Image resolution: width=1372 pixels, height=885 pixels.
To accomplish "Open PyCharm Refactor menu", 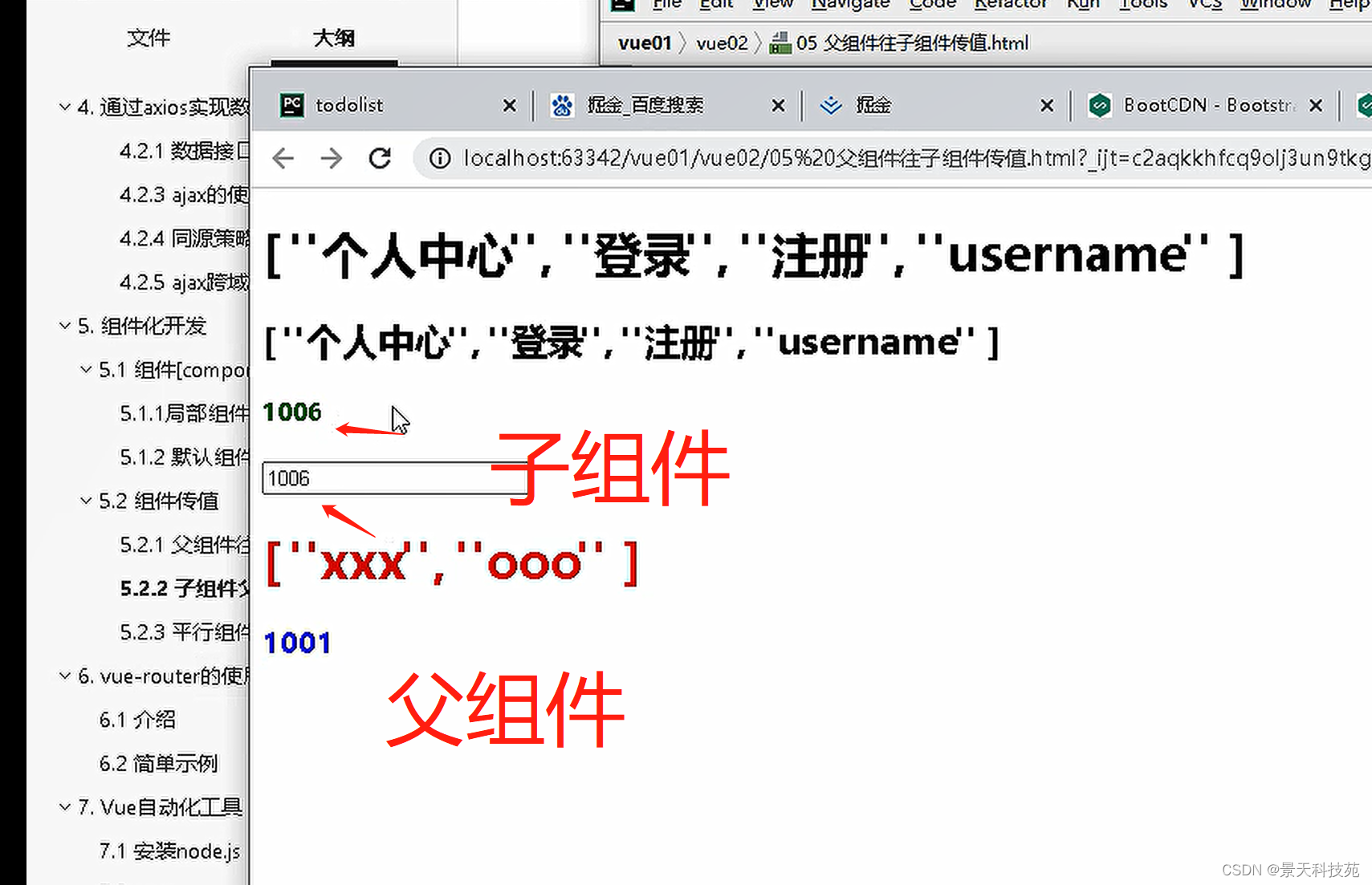I will (x=1011, y=4).
